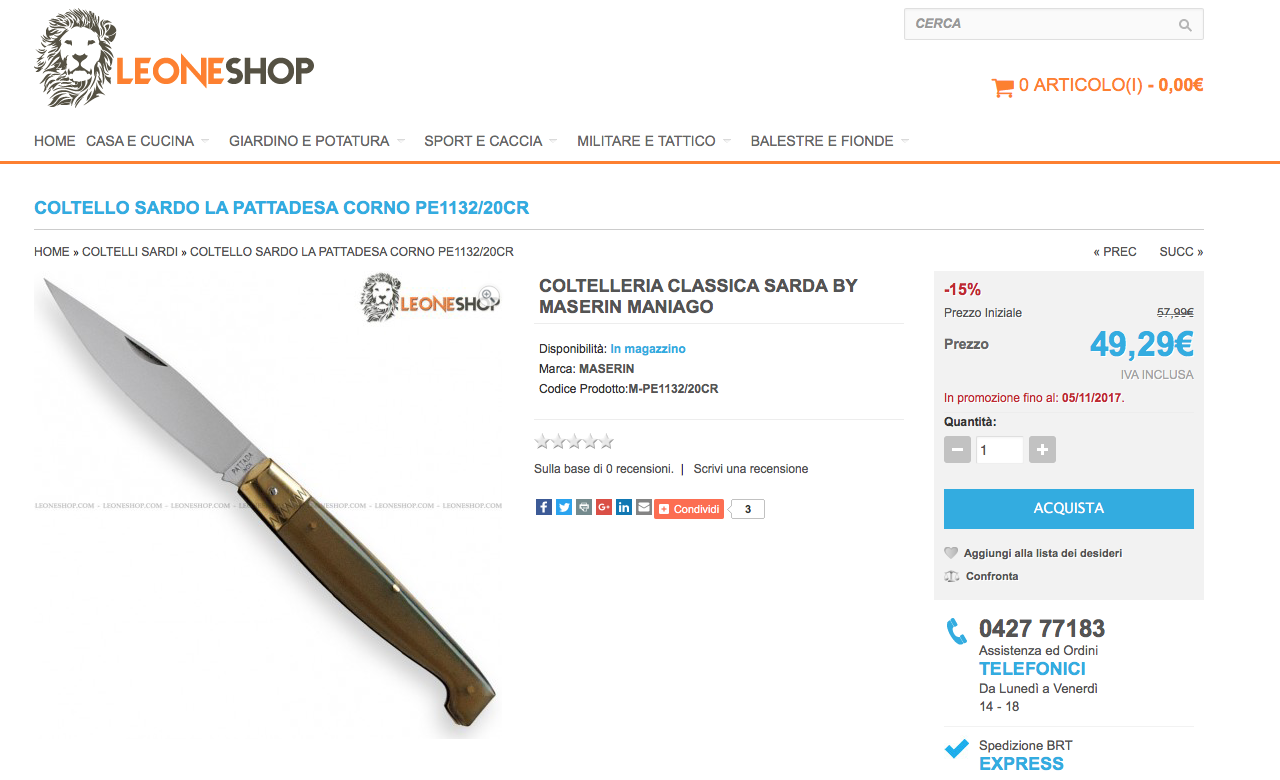Send product by email icon
This screenshot has height=780, width=1280.
click(x=644, y=507)
